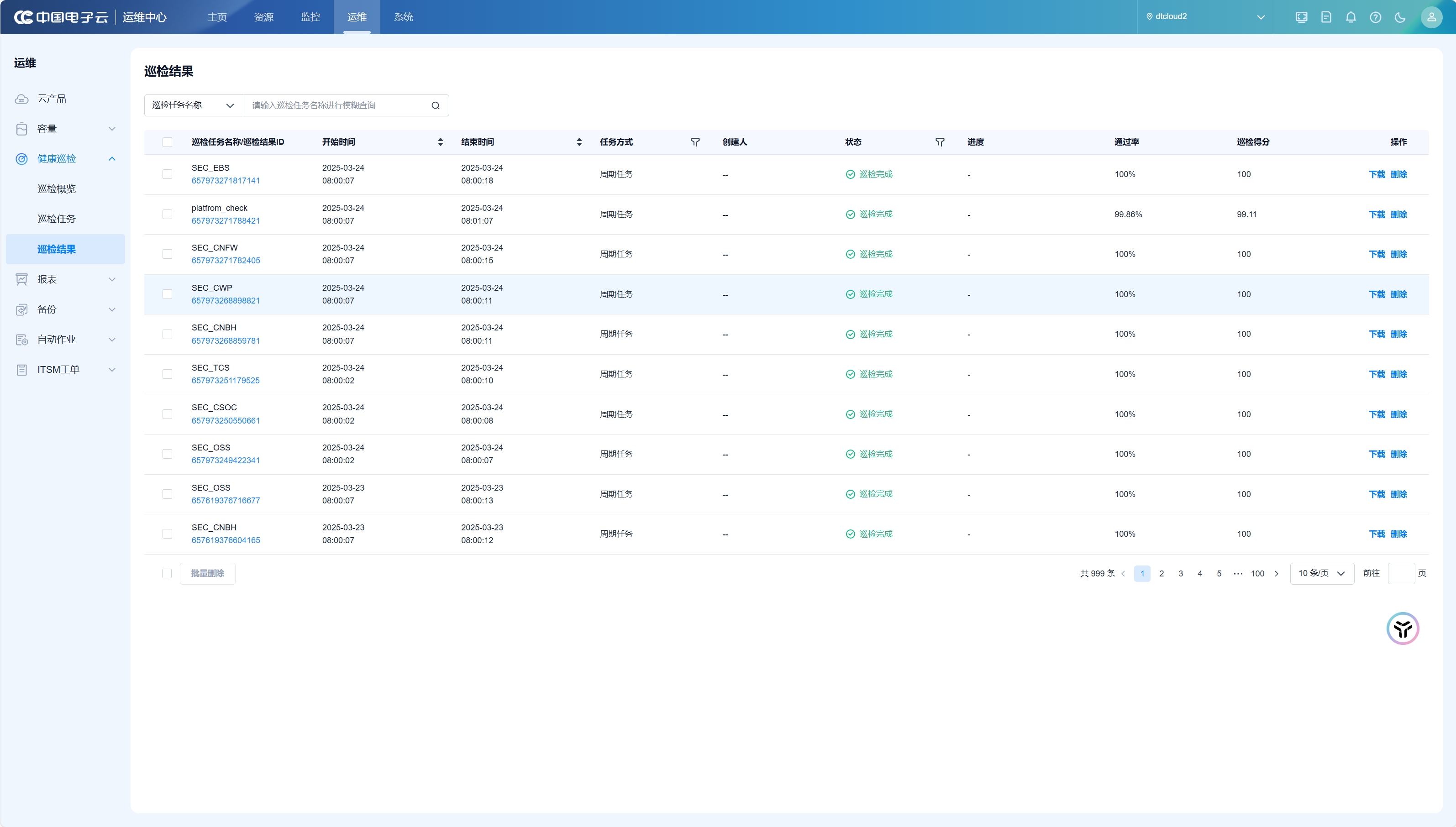
Task: Click the China Electronics Cloud logo
Action: pyautogui.click(x=61, y=17)
